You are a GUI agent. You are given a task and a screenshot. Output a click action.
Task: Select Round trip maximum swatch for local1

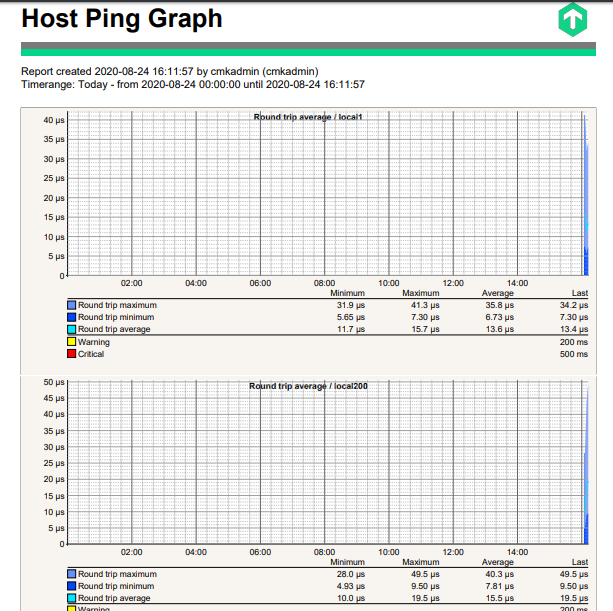point(71,305)
